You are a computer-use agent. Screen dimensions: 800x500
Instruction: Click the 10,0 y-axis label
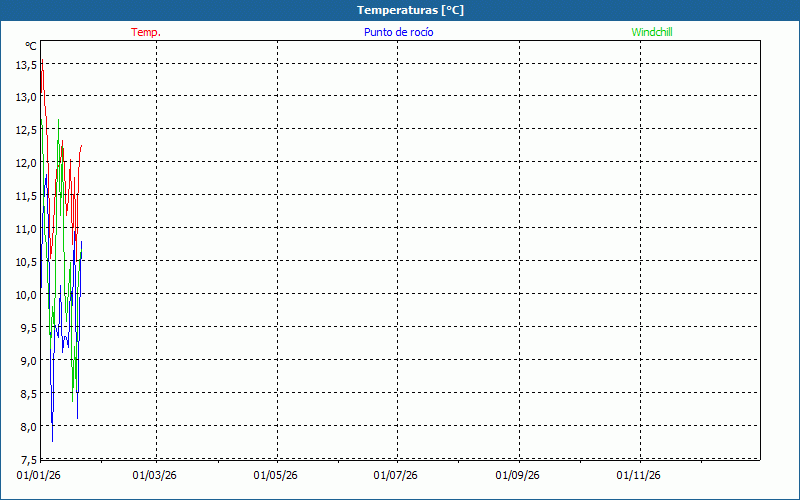[26, 295]
